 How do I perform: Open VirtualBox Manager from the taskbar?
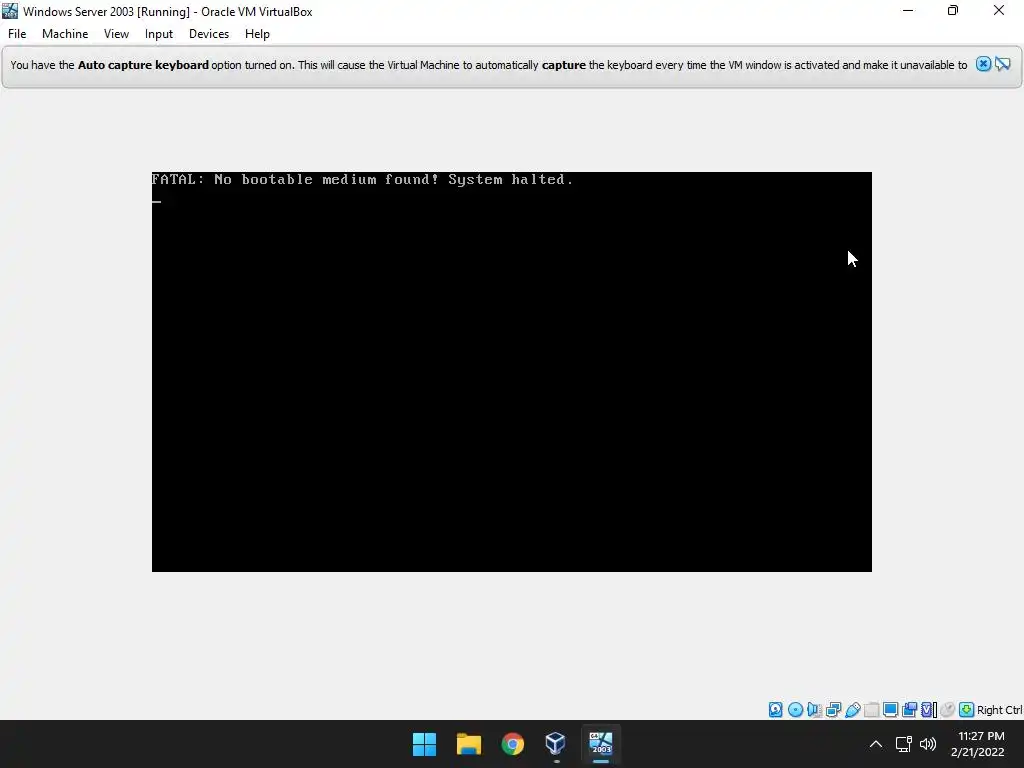(x=556, y=744)
